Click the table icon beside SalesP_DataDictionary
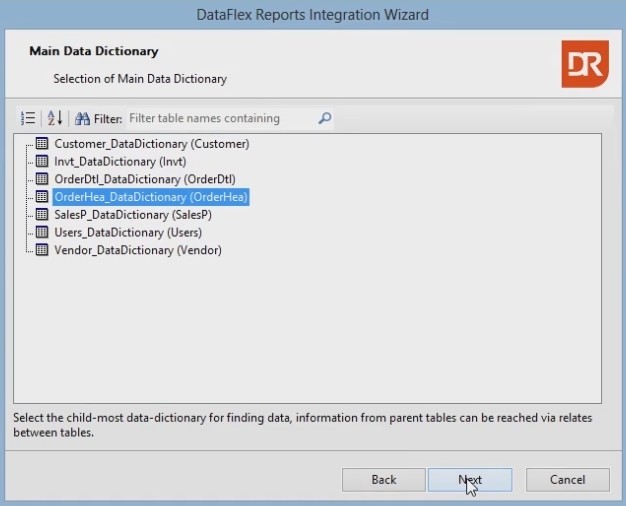The image size is (626, 506). click(x=42, y=215)
